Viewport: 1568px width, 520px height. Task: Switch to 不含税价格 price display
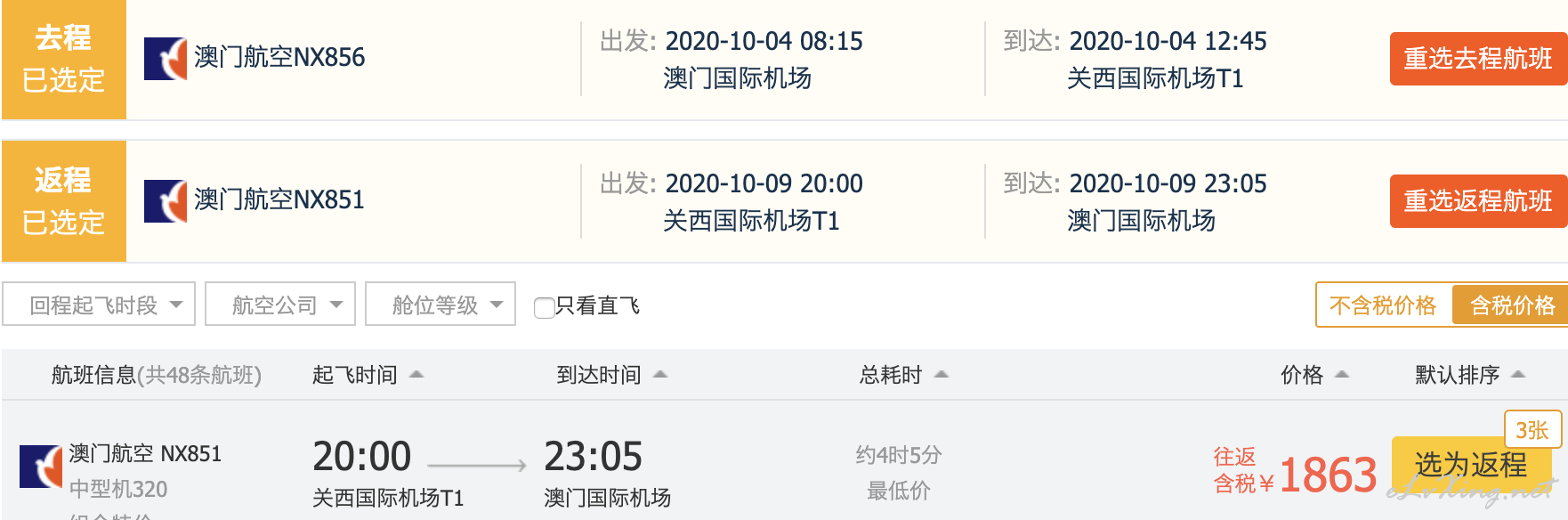[1384, 305]
